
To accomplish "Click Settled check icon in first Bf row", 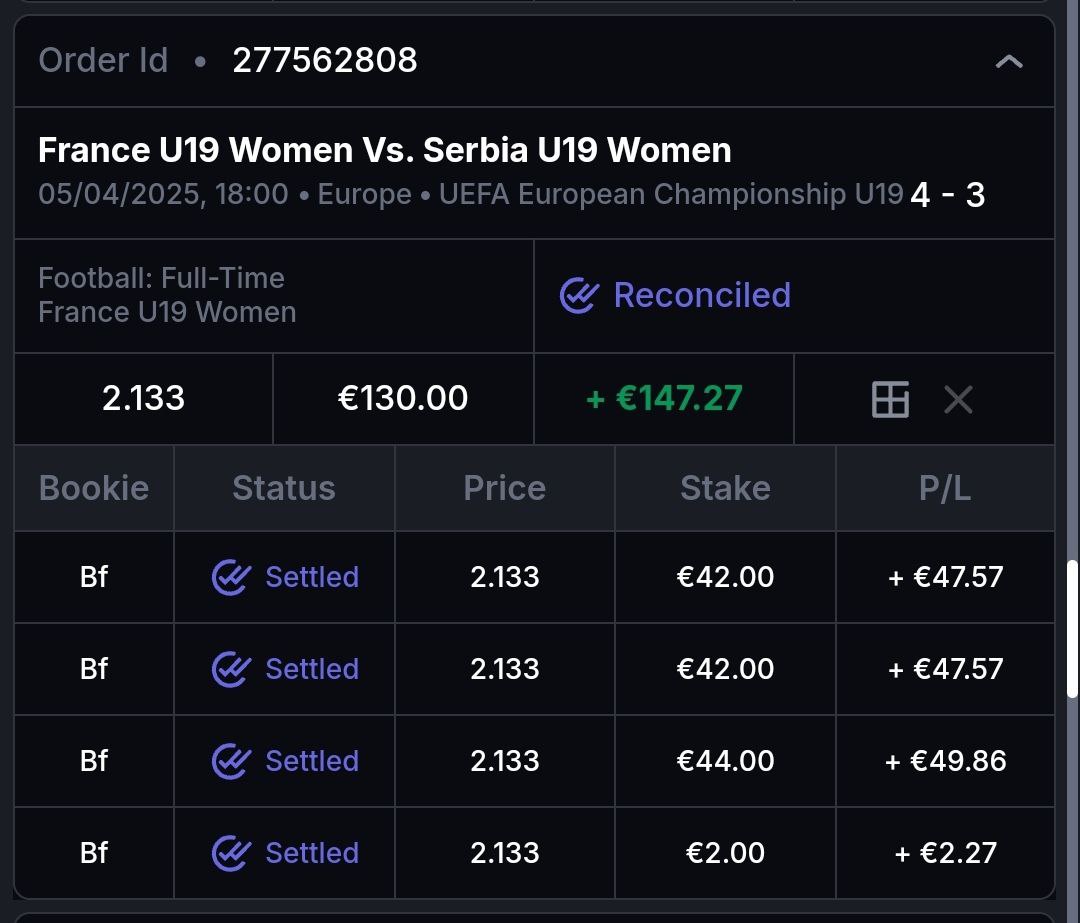I will 231,577.
